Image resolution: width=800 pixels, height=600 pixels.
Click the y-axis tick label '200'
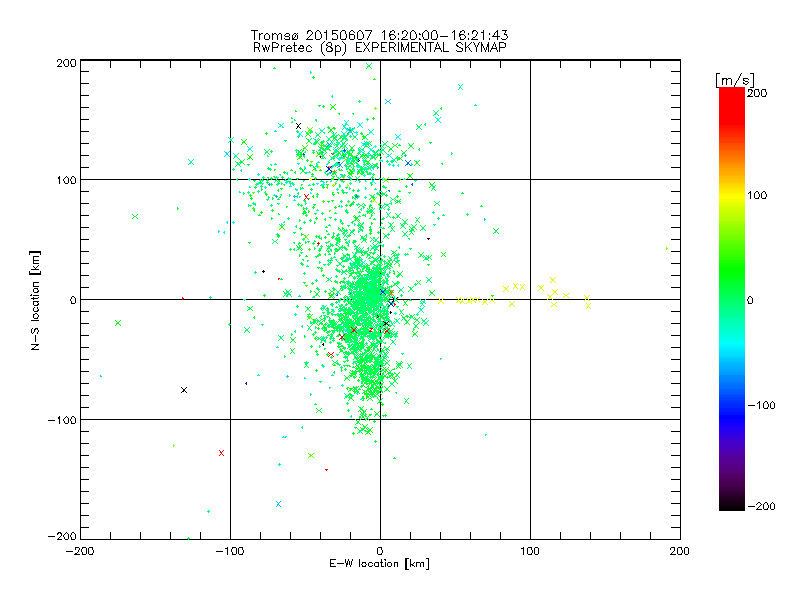click(x=66, y=63)
